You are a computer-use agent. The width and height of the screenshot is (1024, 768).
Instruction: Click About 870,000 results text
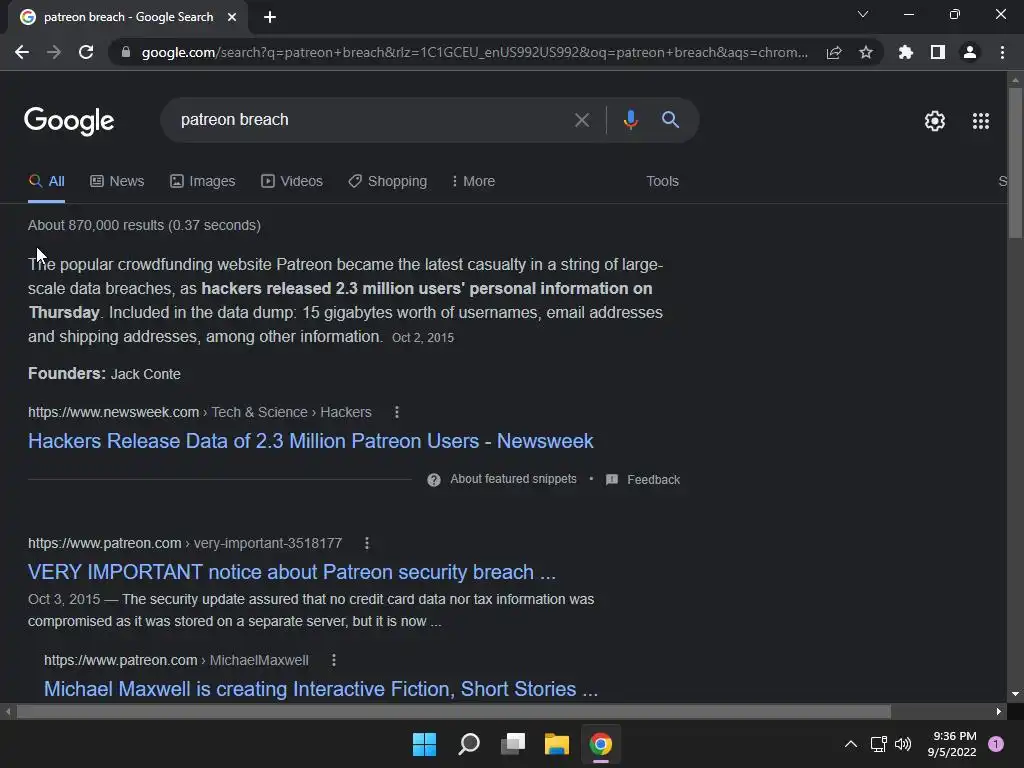tap(144, 225)
